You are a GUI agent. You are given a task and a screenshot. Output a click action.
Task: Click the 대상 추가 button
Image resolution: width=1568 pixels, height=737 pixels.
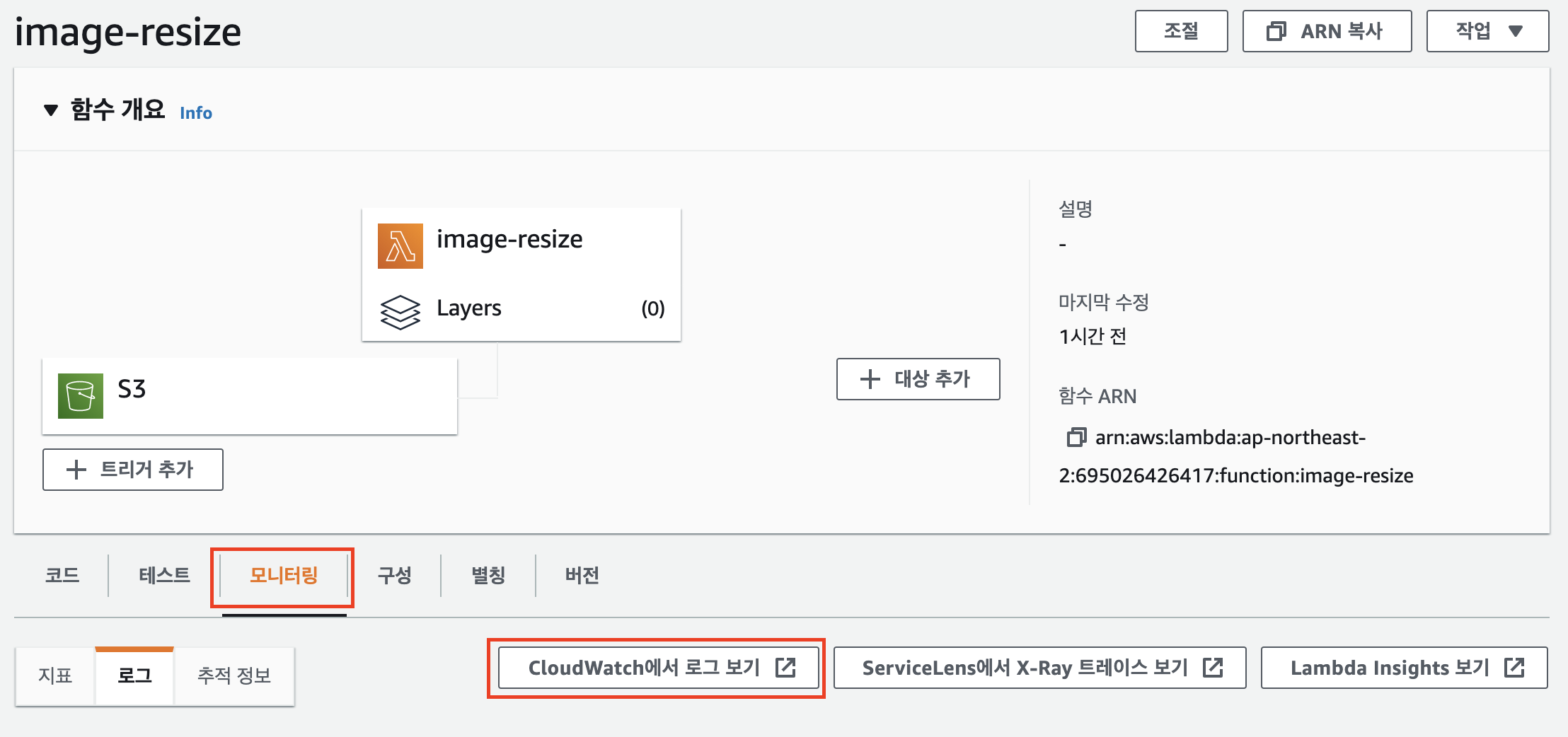coord(918,379)
